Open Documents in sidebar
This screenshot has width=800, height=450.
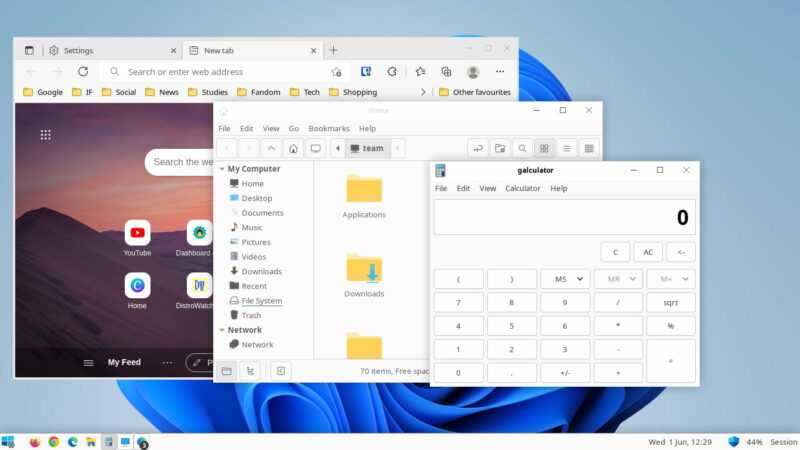tap(262, 213)
